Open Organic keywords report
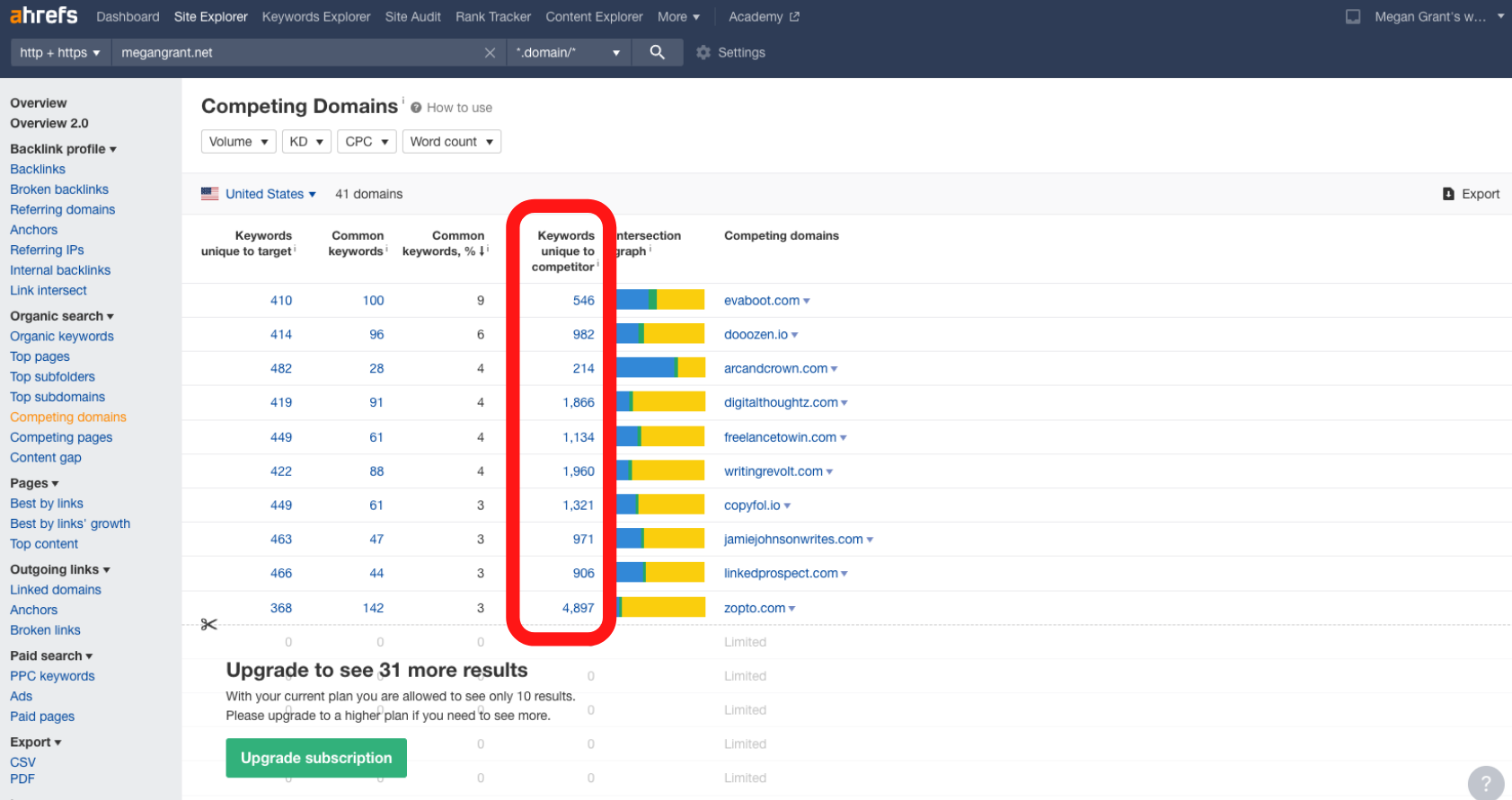The width and height of the screenshot is (1512, 800). click(62, 336)
